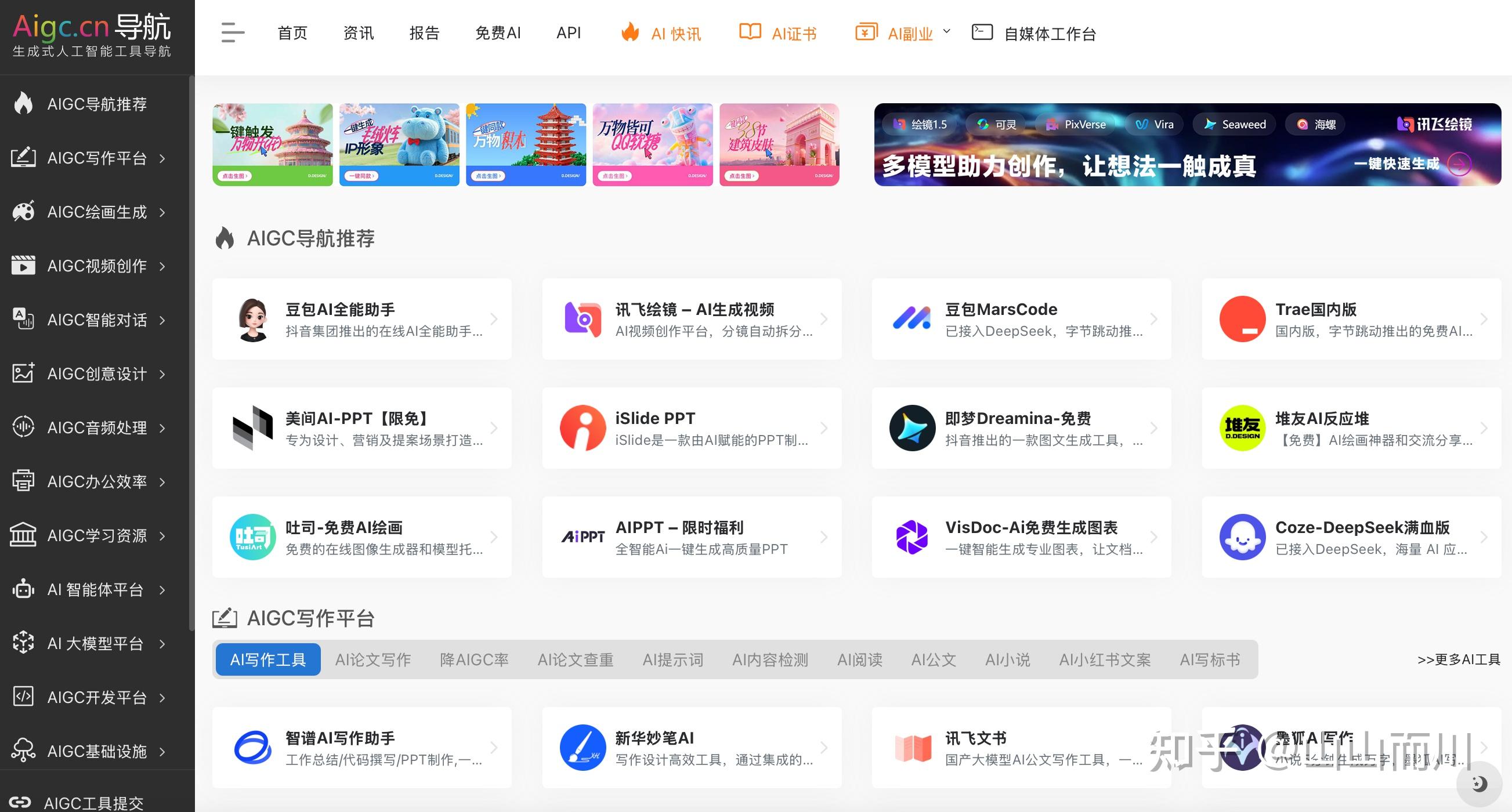Click the AI 大模型平台 cube icon

23,643
